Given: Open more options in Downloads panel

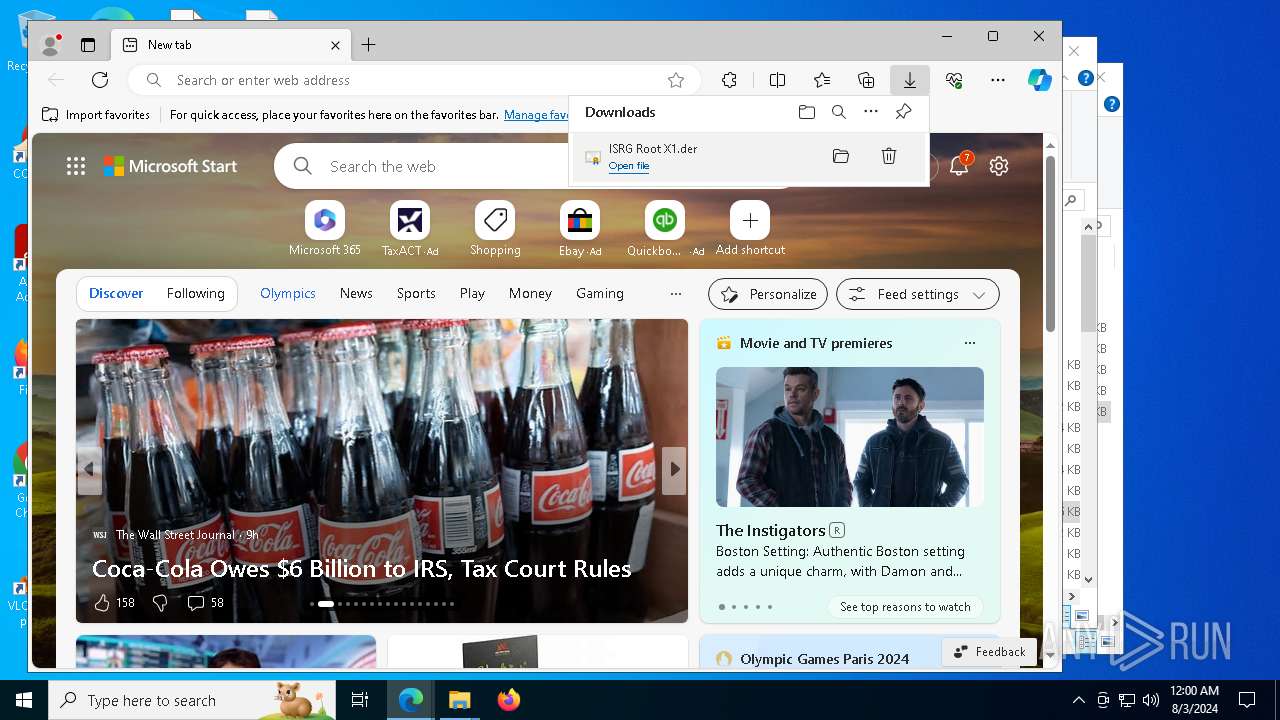Looking at the screenshot, I should coord(871,112).
